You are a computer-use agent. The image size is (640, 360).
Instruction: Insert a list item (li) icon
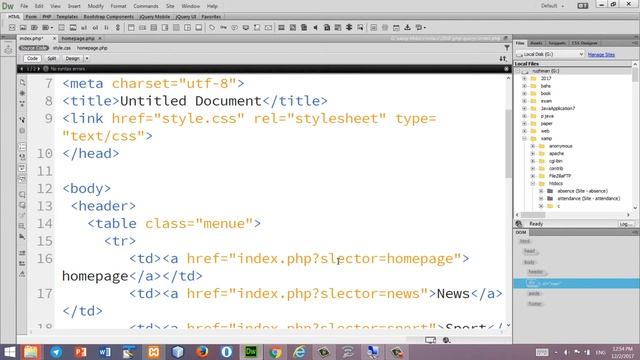point(106,27)
